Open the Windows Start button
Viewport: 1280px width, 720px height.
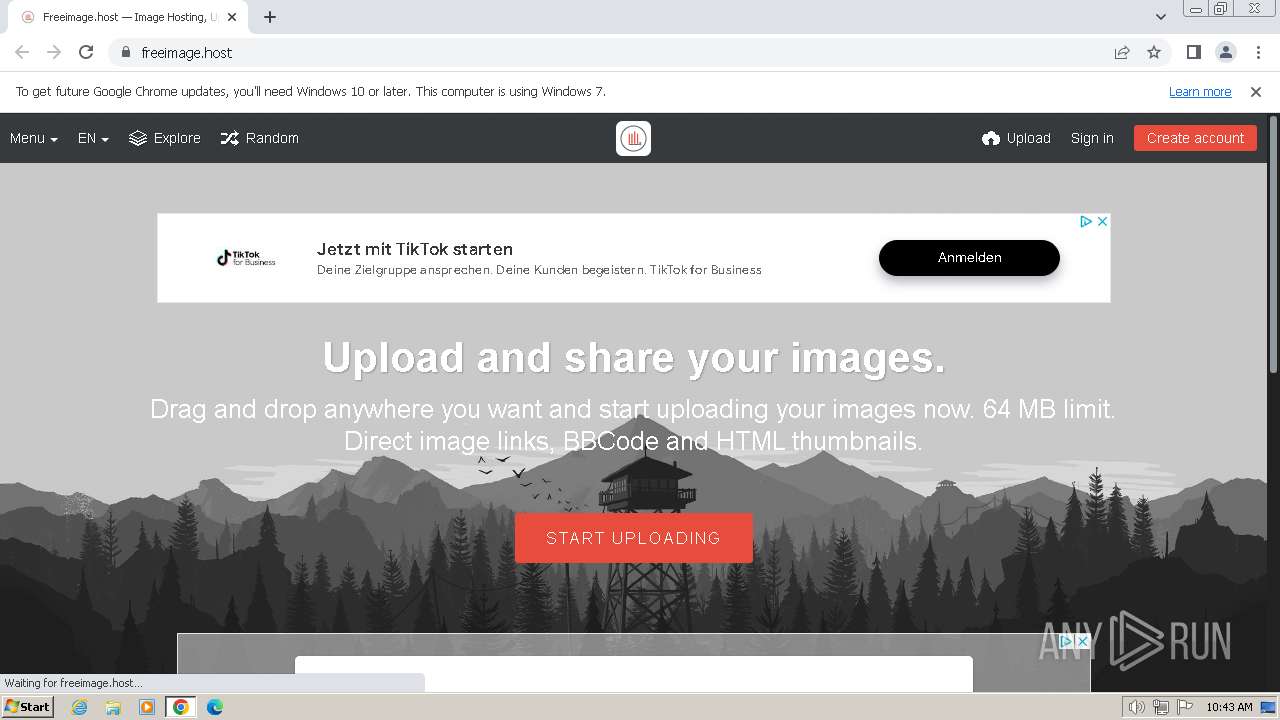28,707
